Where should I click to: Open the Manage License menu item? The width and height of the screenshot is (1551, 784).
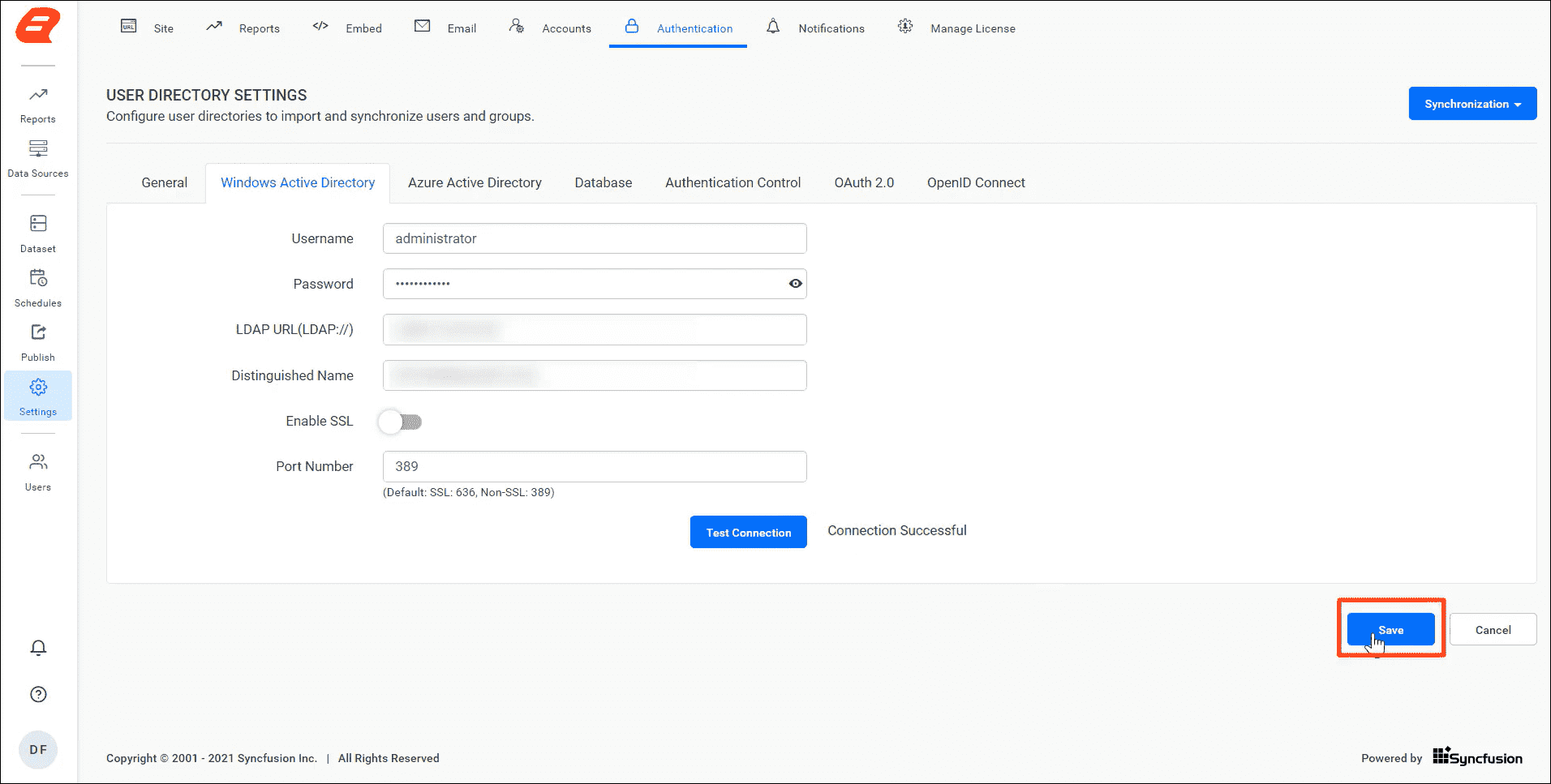coord(973,28)
